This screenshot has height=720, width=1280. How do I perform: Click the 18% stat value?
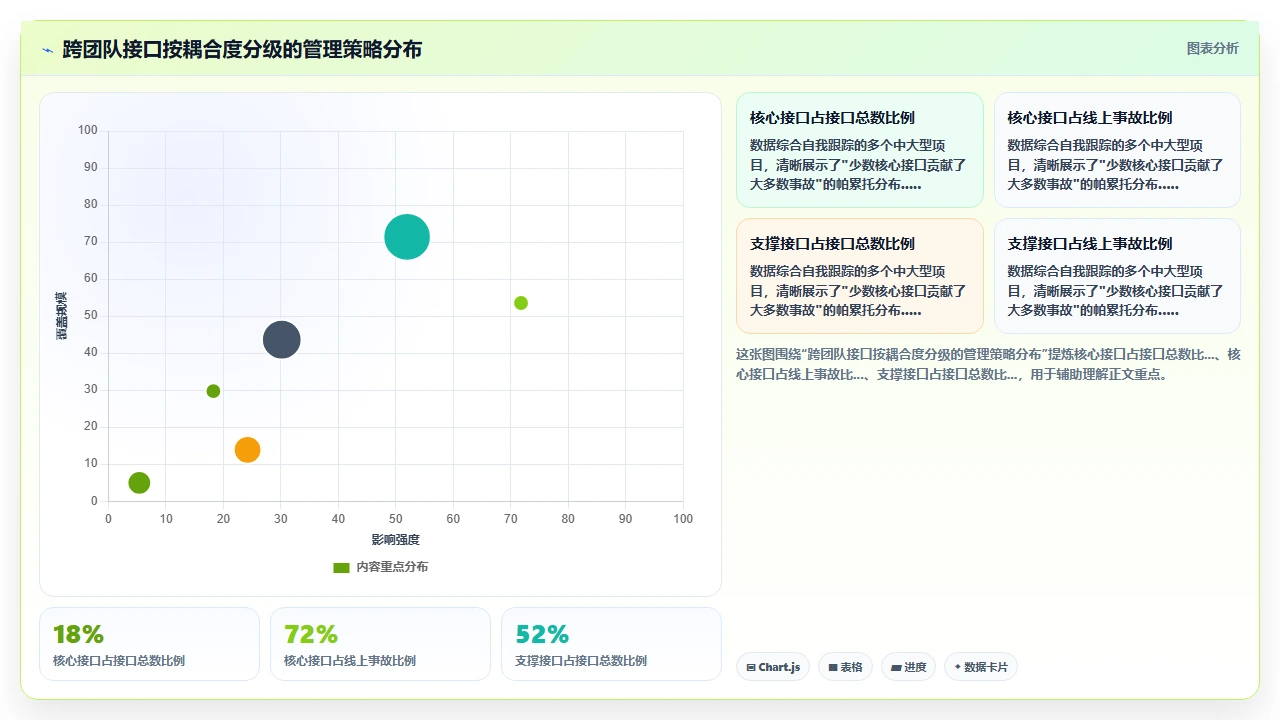78,634
